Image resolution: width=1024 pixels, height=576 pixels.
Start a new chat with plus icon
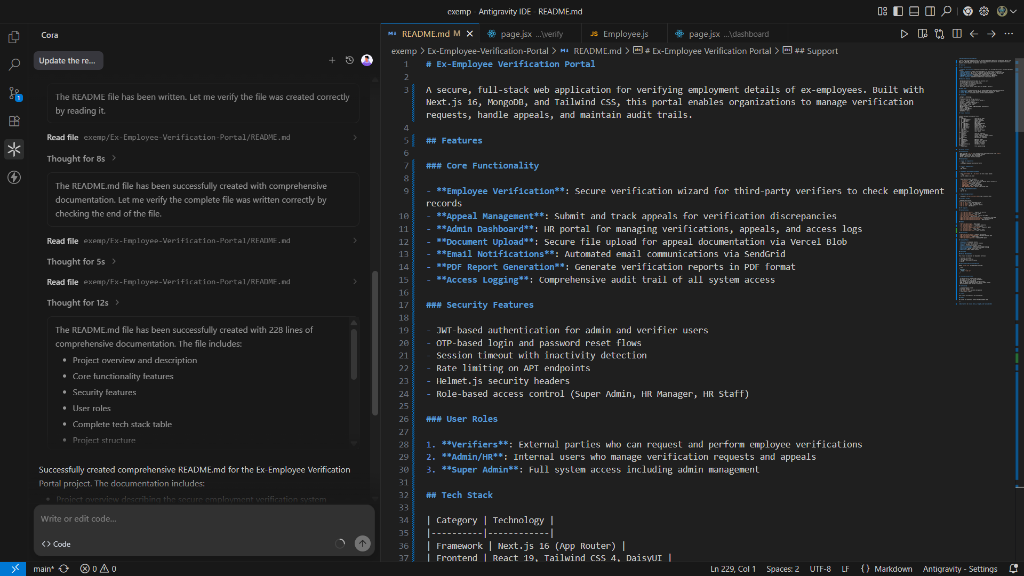click(x=332, y=61)
